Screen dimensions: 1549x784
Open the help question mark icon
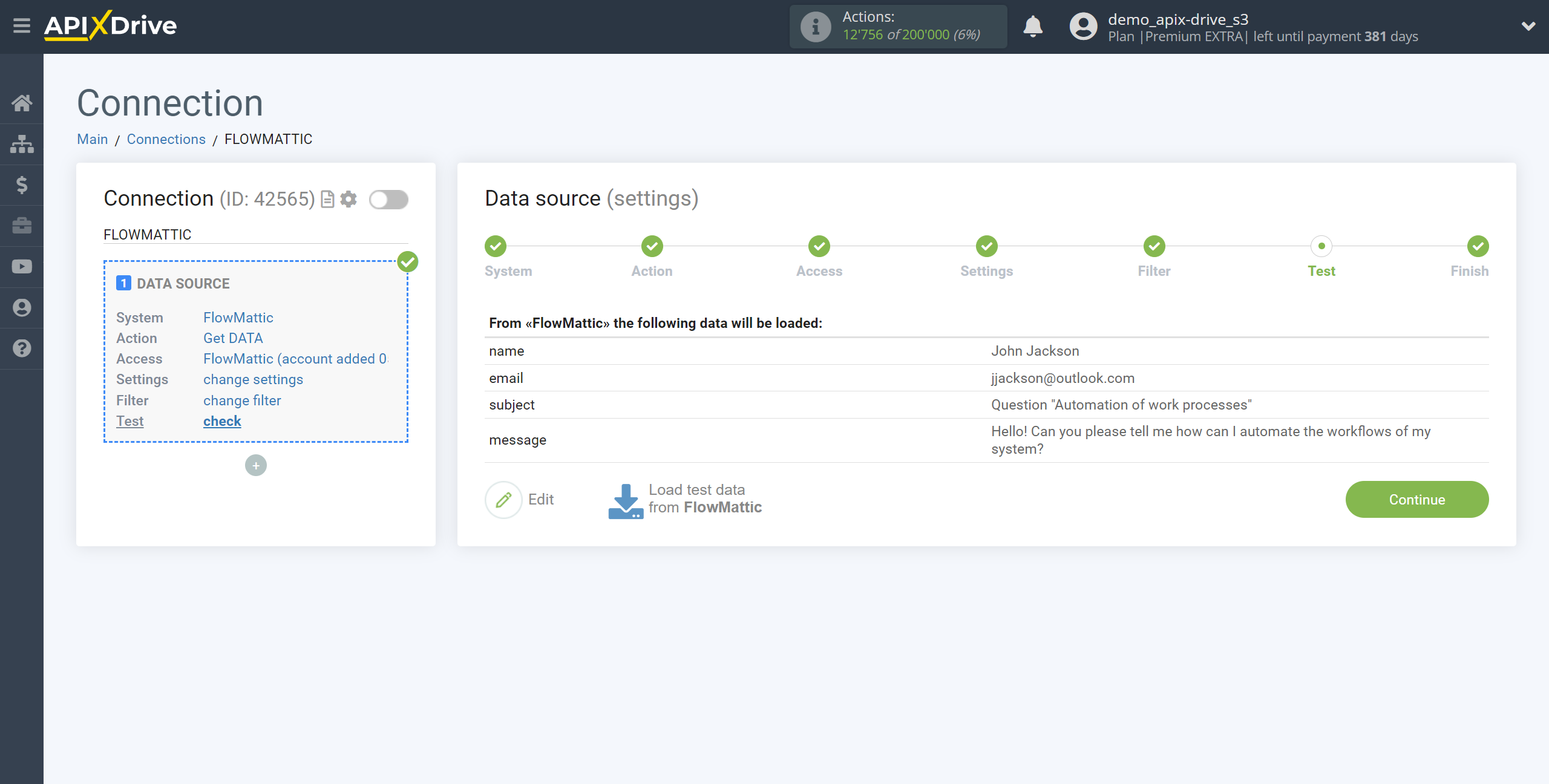point(22,348)
